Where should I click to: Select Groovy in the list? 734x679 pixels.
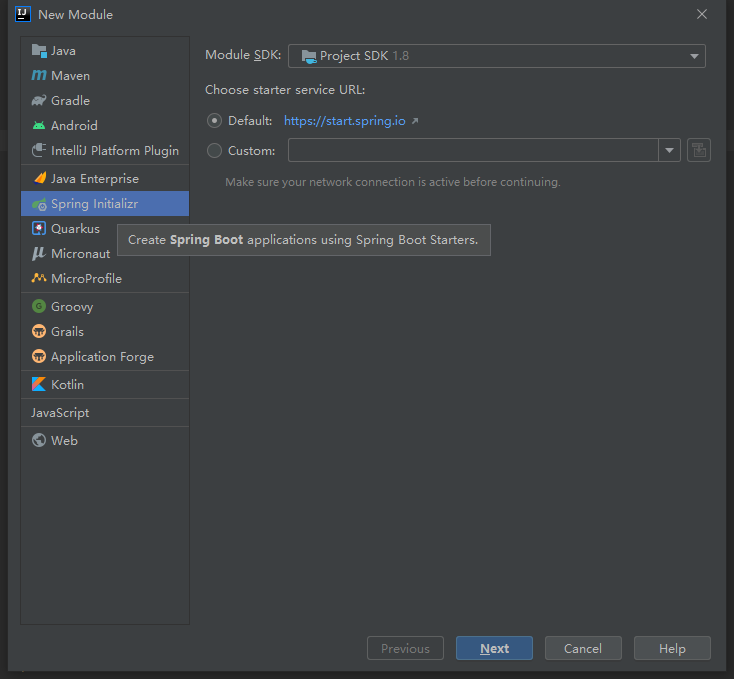coord(105,307)
